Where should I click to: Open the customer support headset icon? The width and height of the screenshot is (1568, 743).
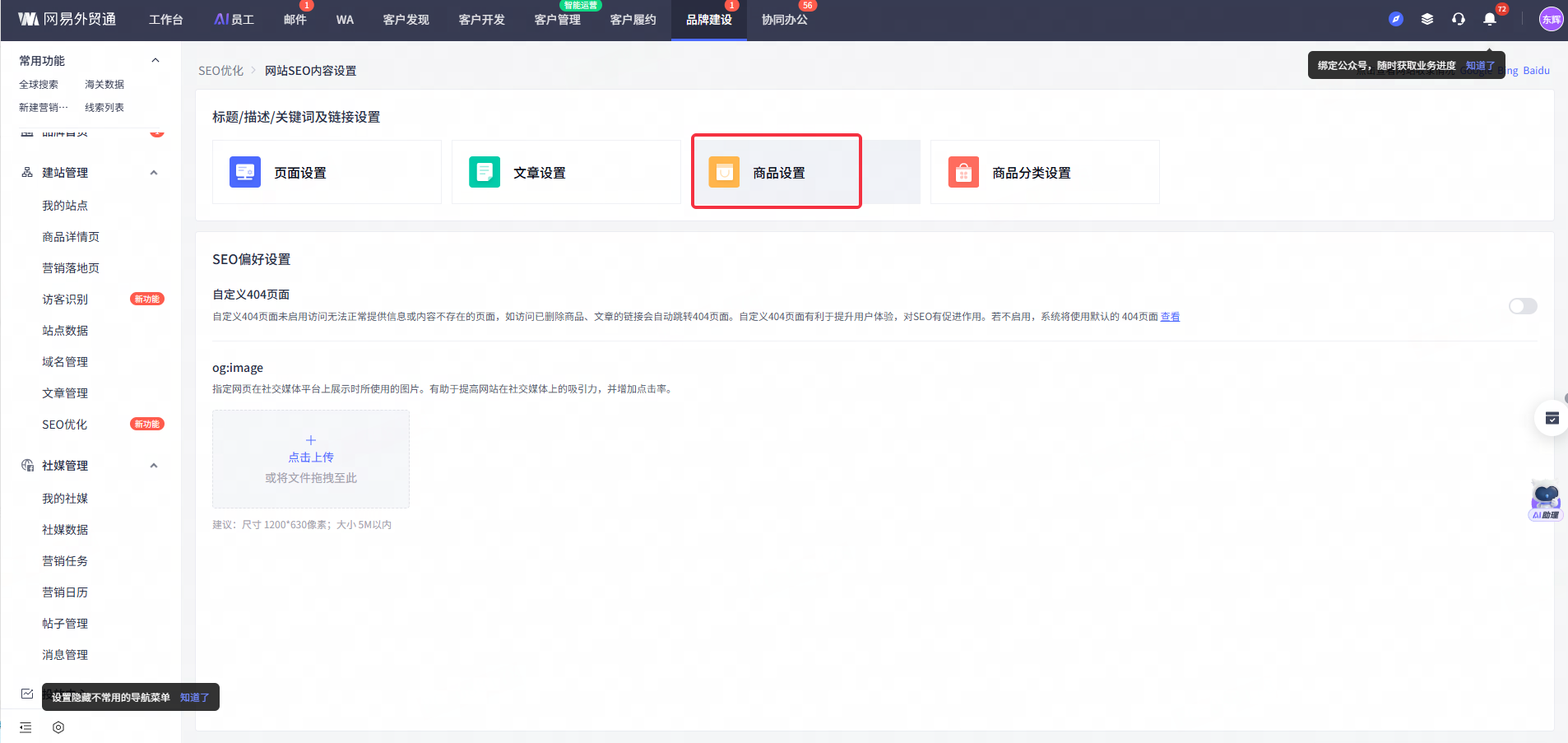coord(1458,20)
